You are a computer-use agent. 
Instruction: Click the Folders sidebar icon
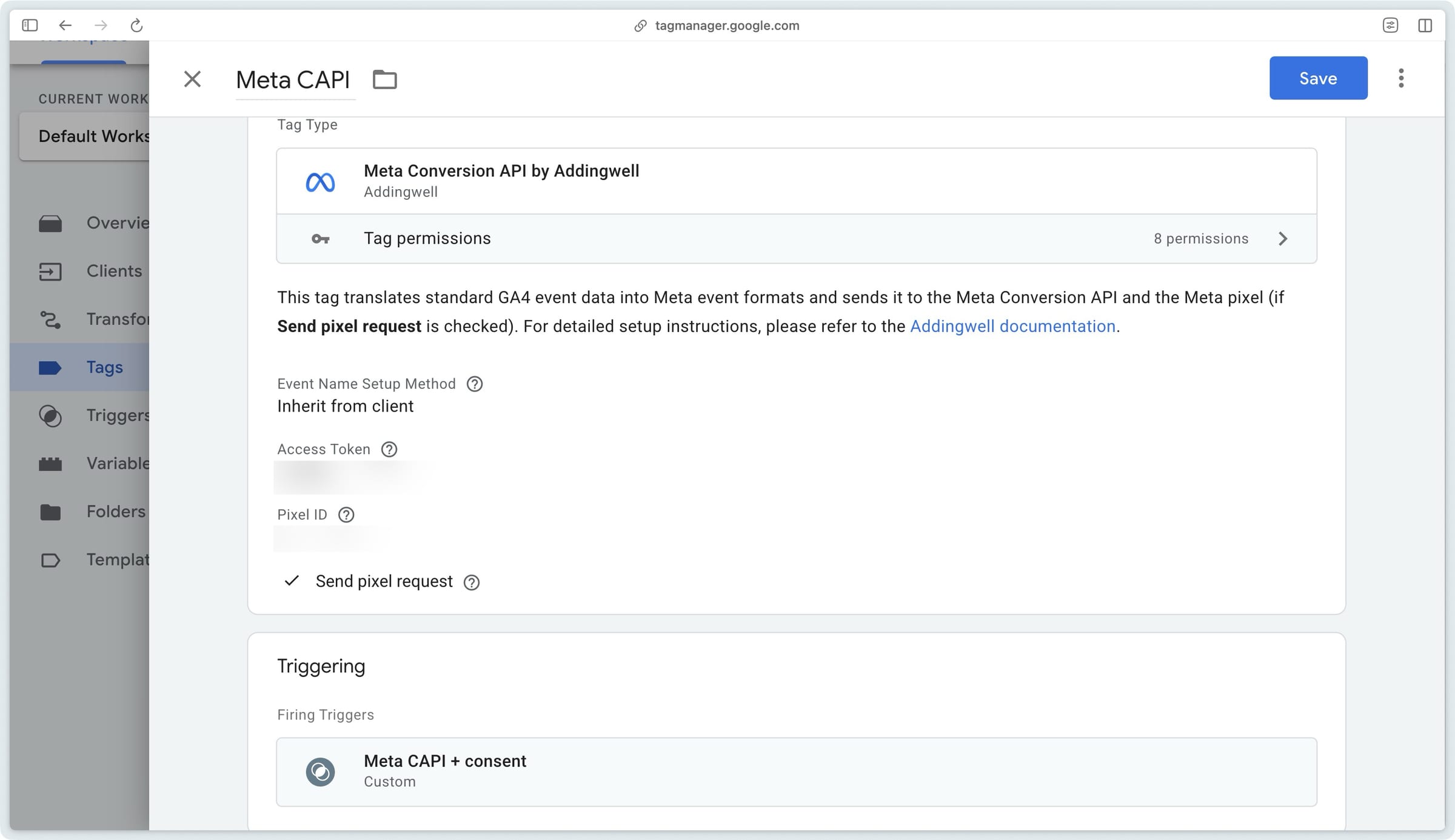(50, 512)
